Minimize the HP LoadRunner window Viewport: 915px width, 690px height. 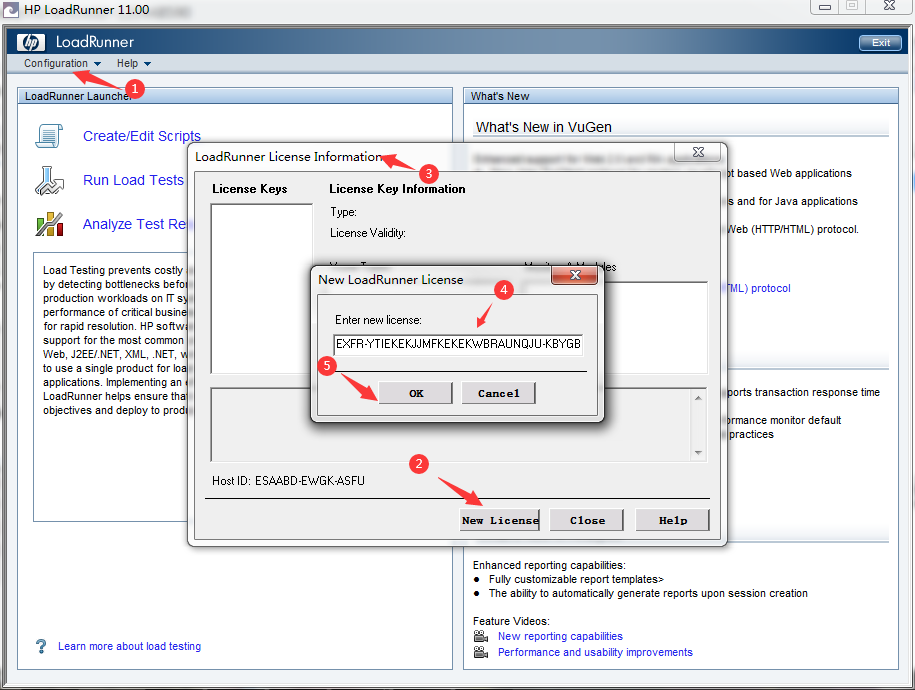click(x=825, y=6)
